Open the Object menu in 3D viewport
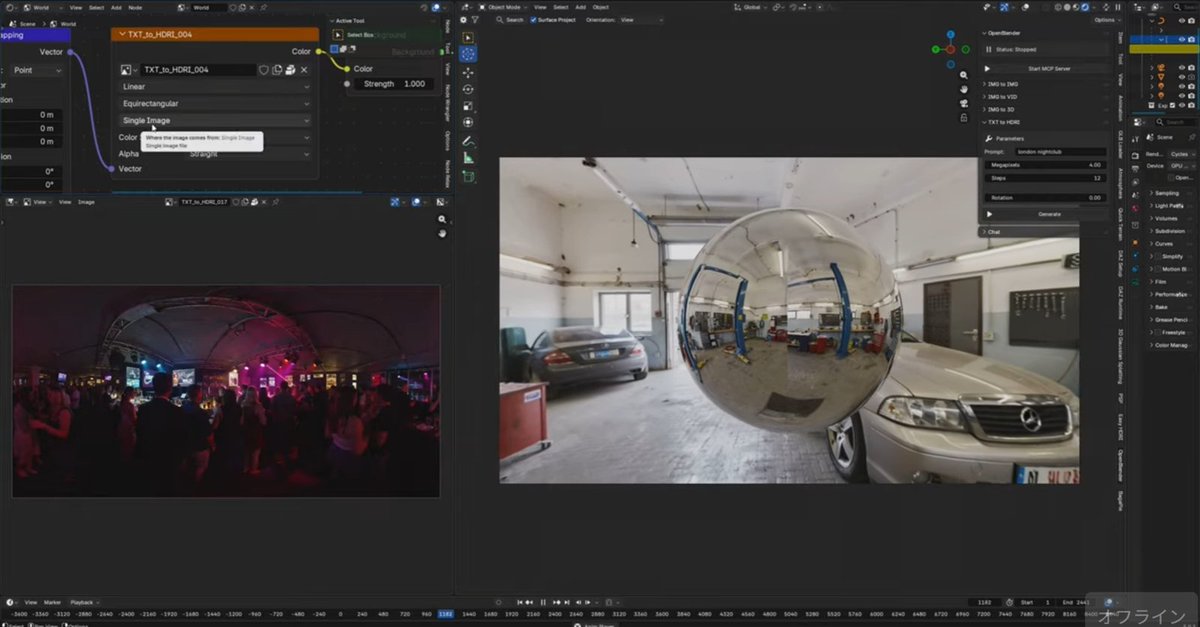Viewport: 1200px width, 627px height. (600, 7)
